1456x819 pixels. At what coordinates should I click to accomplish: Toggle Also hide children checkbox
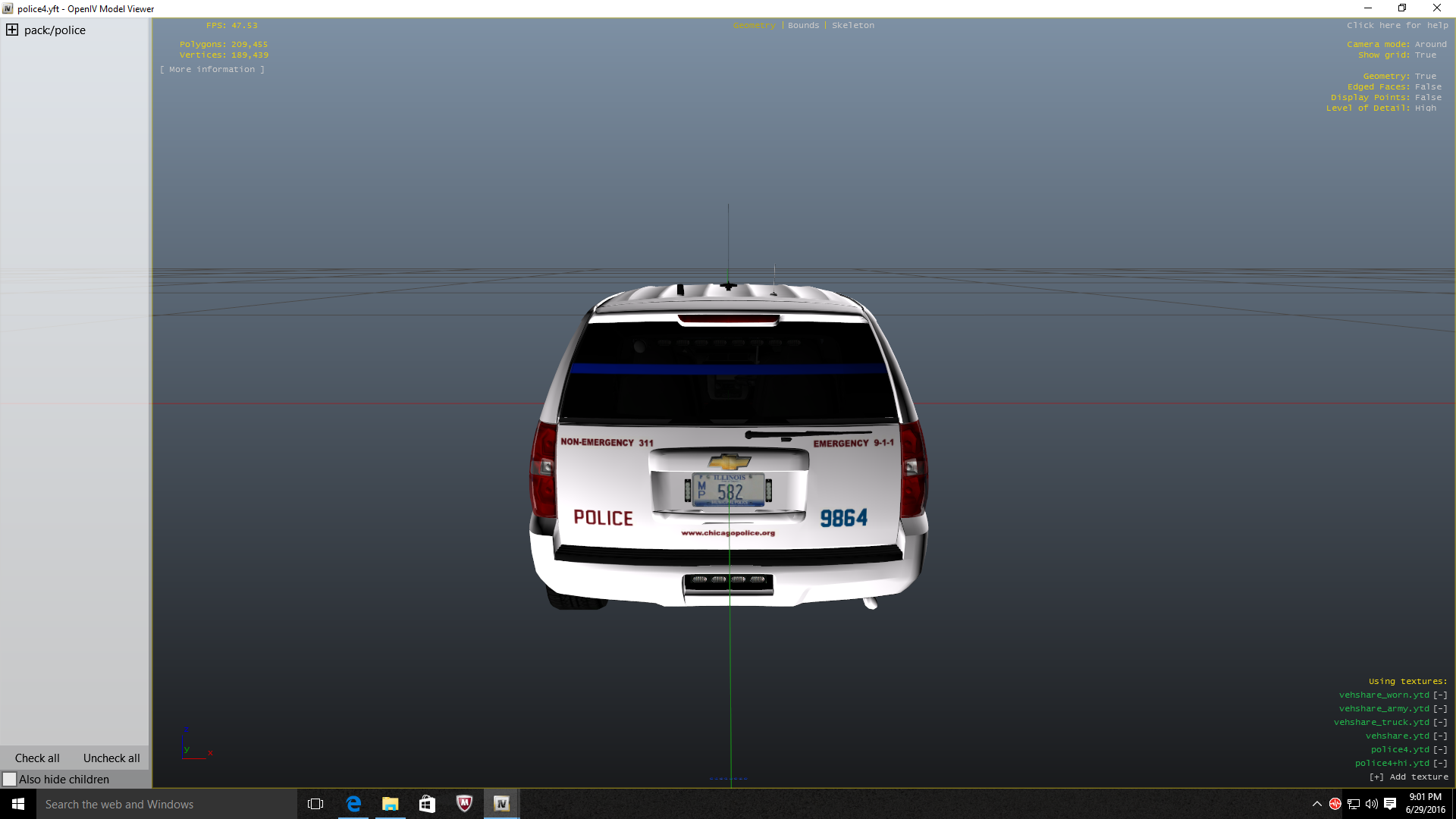click(x=10, y=780)
